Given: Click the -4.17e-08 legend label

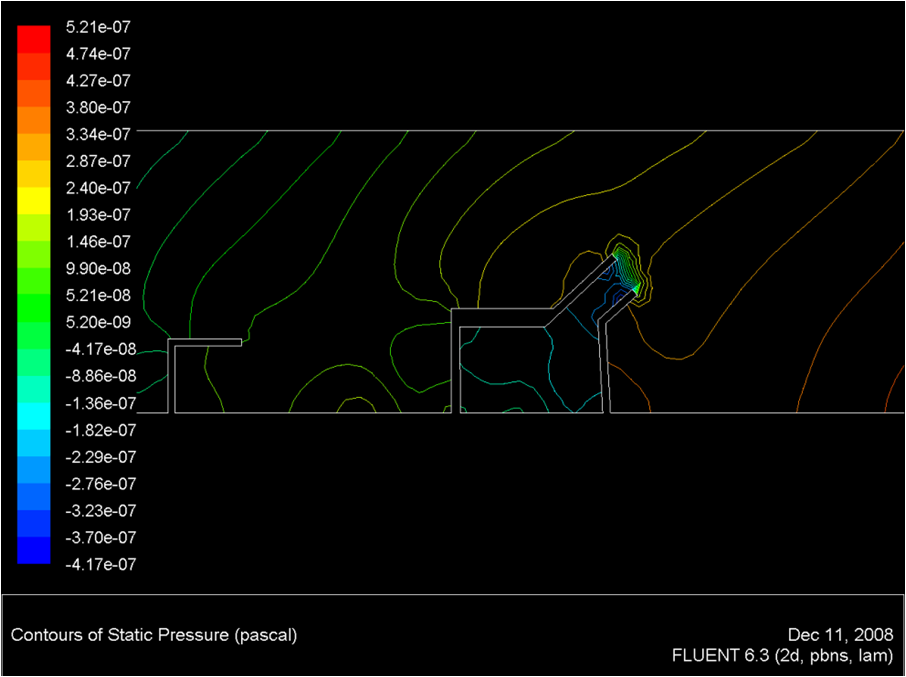Looking at the screenshot, I should pyautogui.click(x=101, y=349).
